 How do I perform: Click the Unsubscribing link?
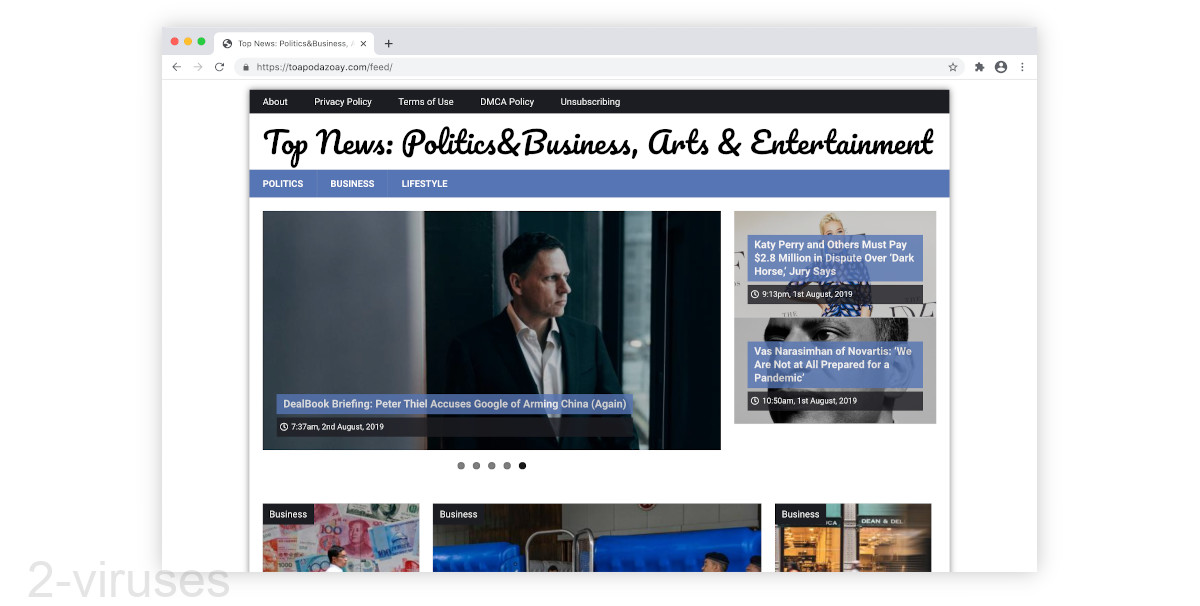click(589, 101)
